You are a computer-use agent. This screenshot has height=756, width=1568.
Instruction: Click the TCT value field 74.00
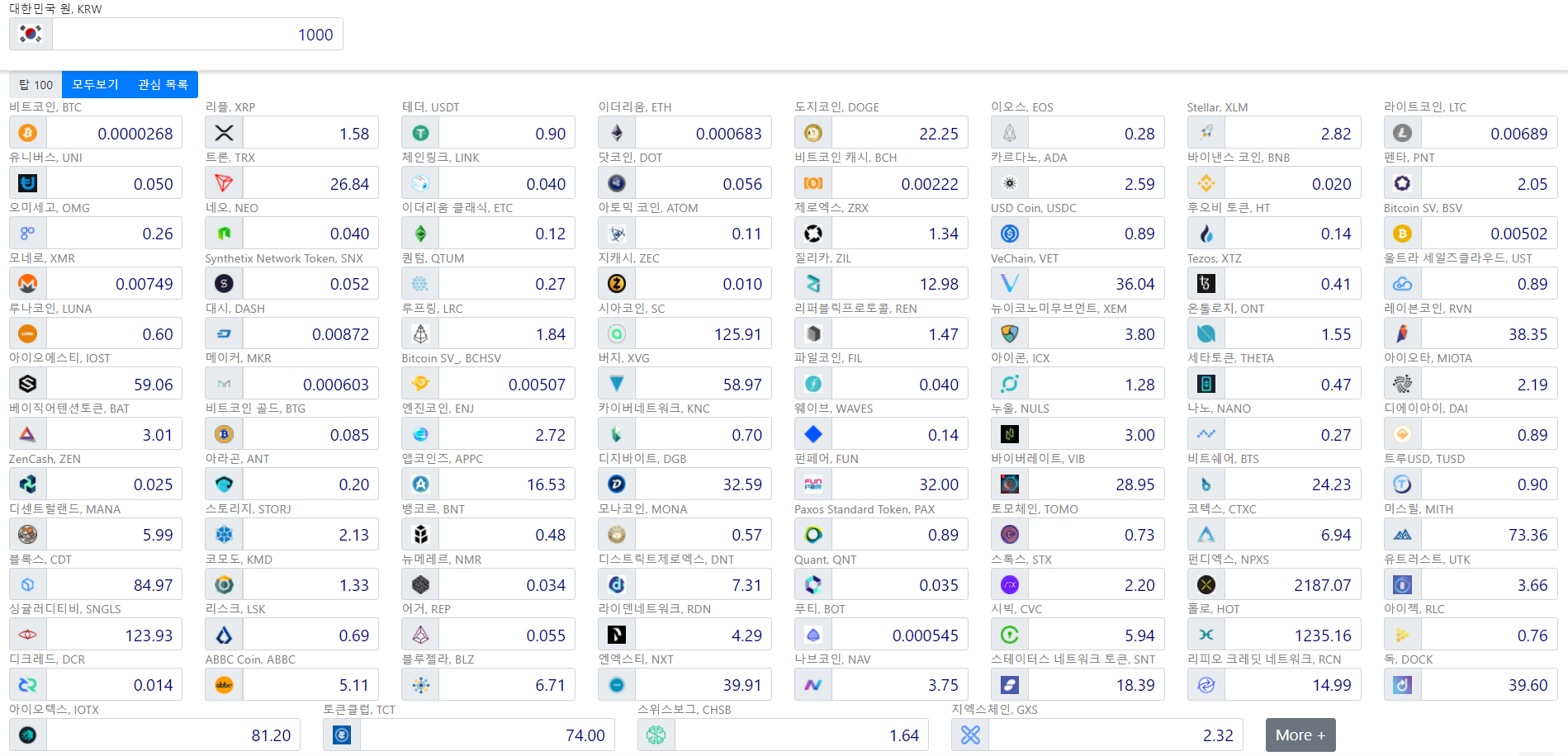tap(487, 735)
